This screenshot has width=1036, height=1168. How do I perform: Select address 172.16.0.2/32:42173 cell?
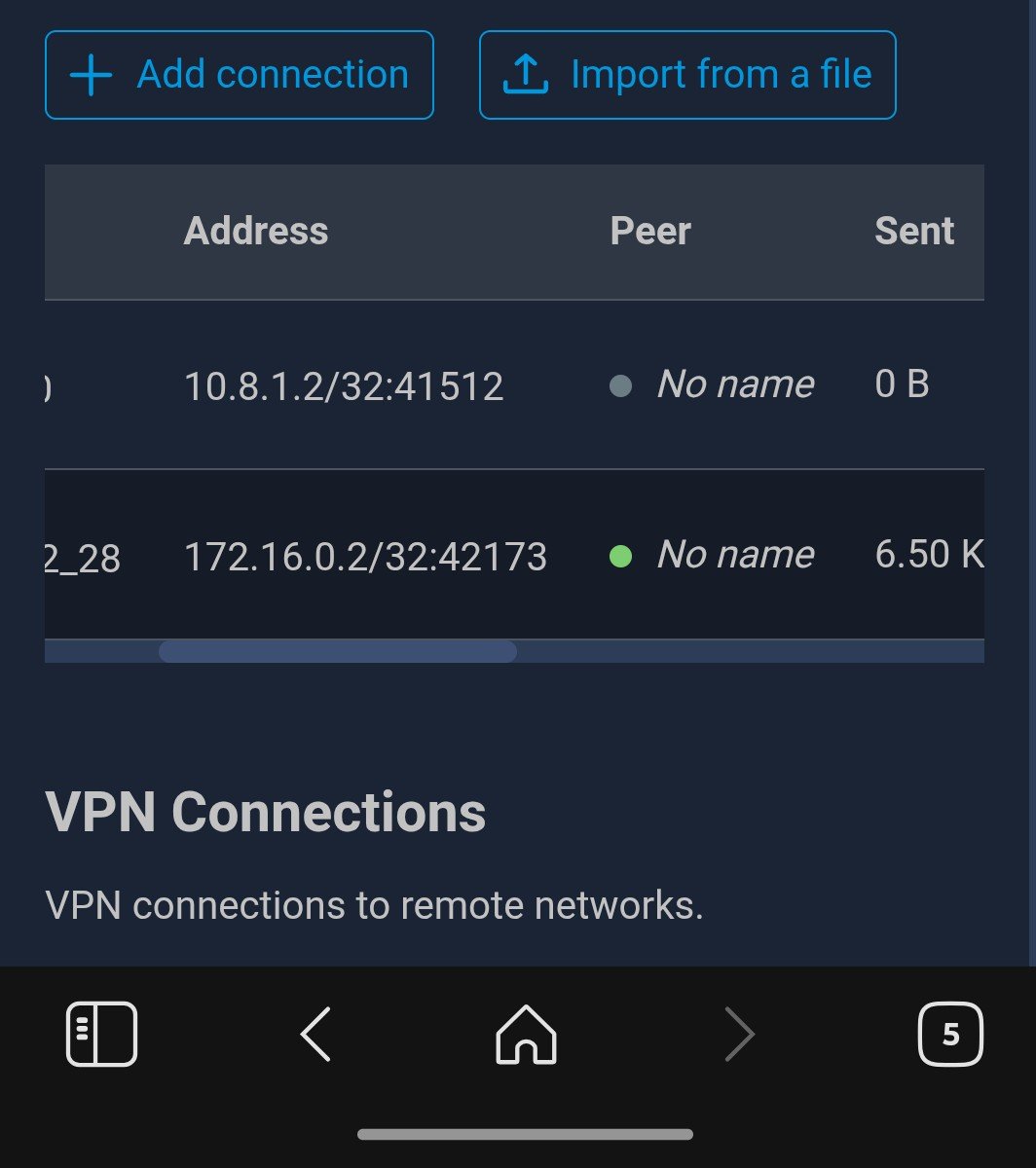coord(365,557)
